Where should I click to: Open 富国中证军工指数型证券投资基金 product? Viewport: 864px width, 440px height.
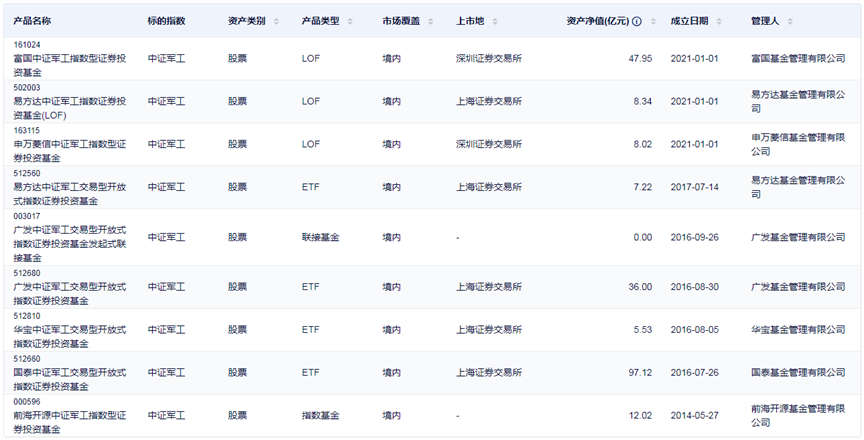[x=70, y=66]
